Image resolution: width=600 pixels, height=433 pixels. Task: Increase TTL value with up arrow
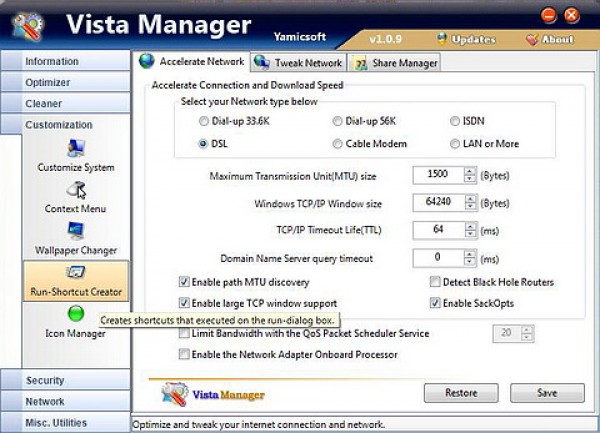point(470,226)
